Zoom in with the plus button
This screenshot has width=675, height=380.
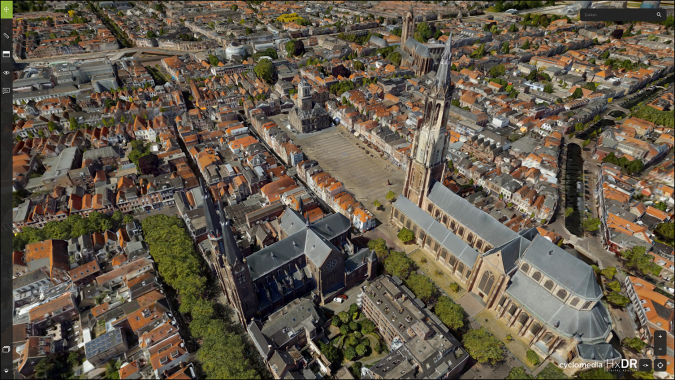[x=660, y=337]
